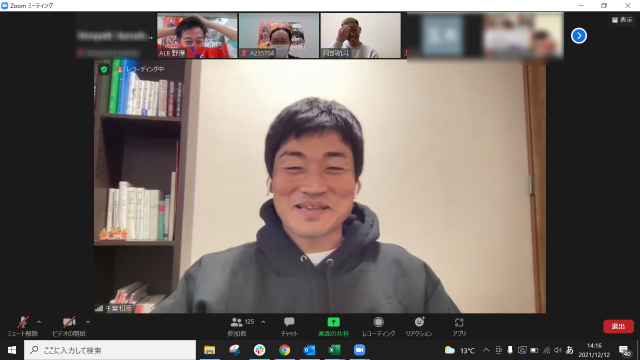
Task: Open File Explorer from the taskbar
Action: [209, 350]
